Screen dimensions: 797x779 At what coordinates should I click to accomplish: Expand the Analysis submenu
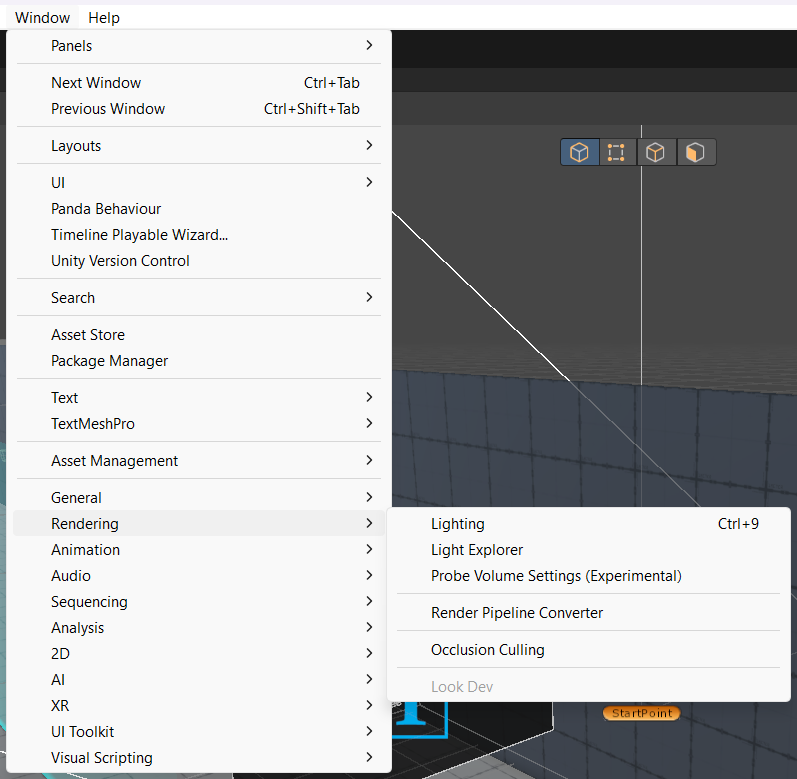point(199,628)
